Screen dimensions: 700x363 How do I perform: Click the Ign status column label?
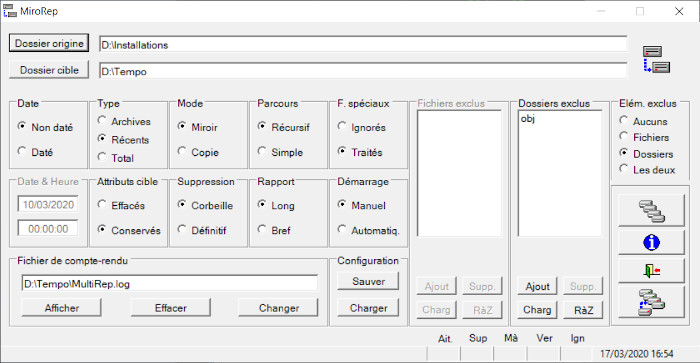click(577, 338)
